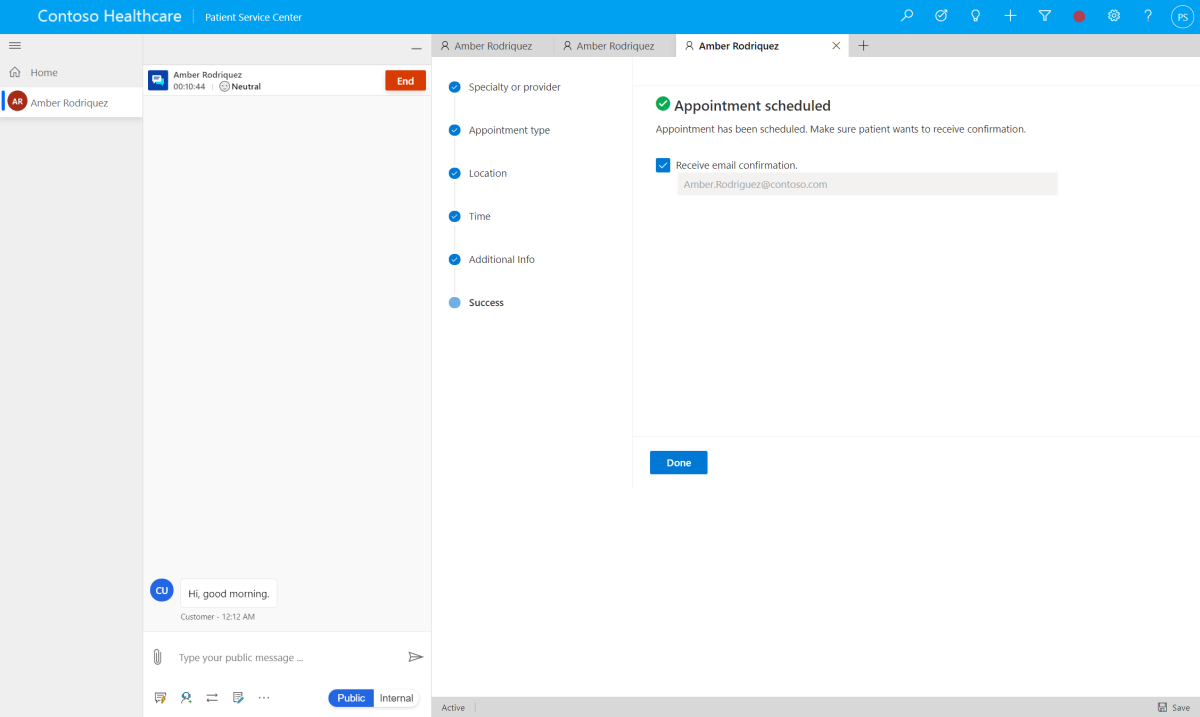Open the advanced find filter icon
The width and height of the screenshot is (1200, 717).
pyautogui.click(x=1045, y=16)
